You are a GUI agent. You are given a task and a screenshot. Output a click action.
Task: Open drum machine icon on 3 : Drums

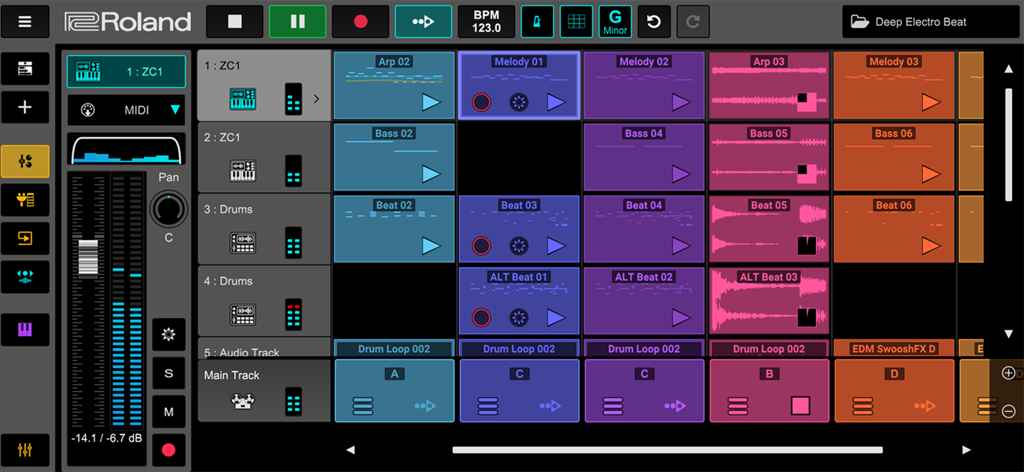point(243,243)
